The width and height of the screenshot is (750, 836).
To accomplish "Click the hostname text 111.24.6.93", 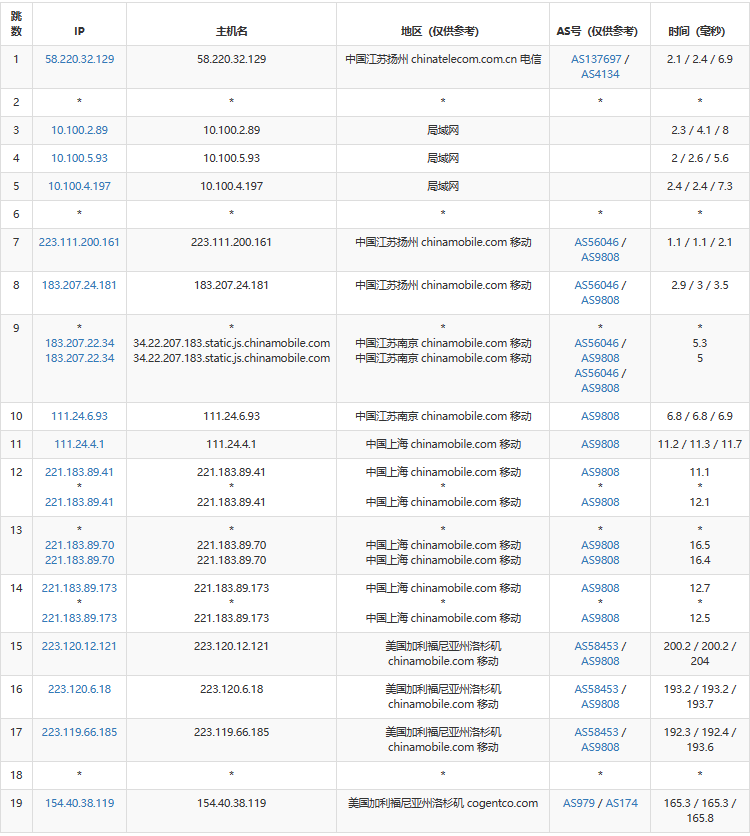I will point(231,416).
